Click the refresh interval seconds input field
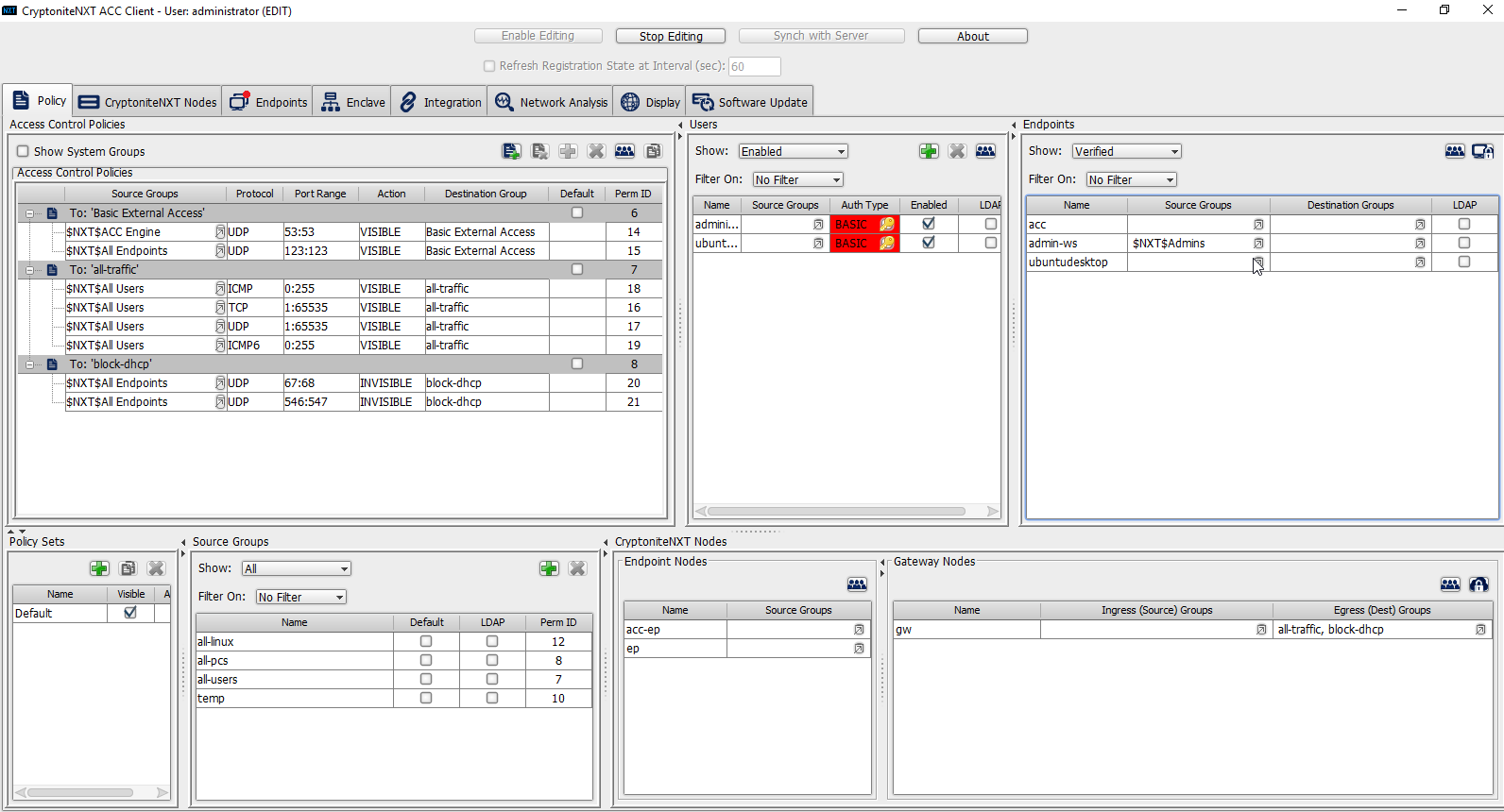 754,66
